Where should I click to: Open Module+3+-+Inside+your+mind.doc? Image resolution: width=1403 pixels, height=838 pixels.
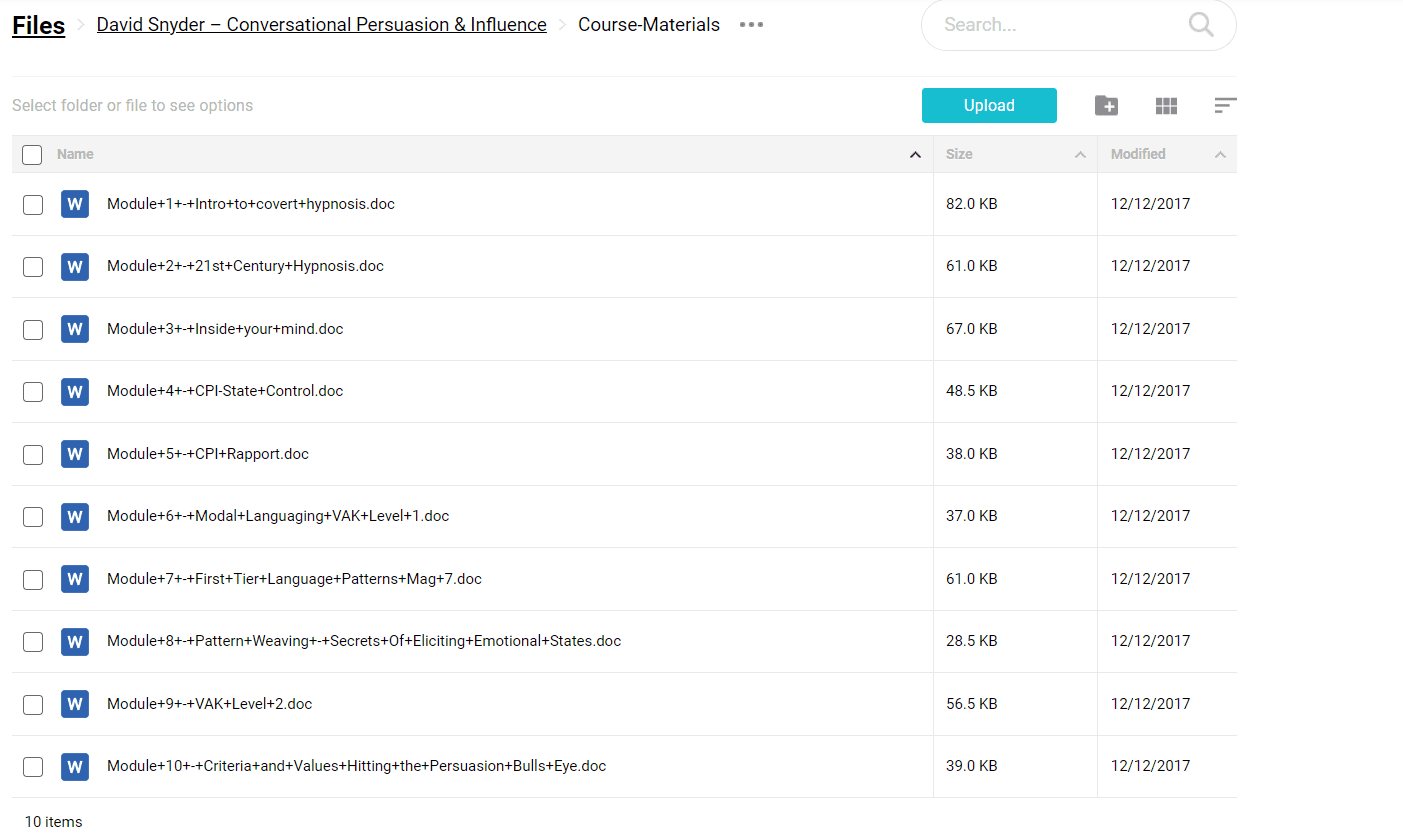point(225,329)
